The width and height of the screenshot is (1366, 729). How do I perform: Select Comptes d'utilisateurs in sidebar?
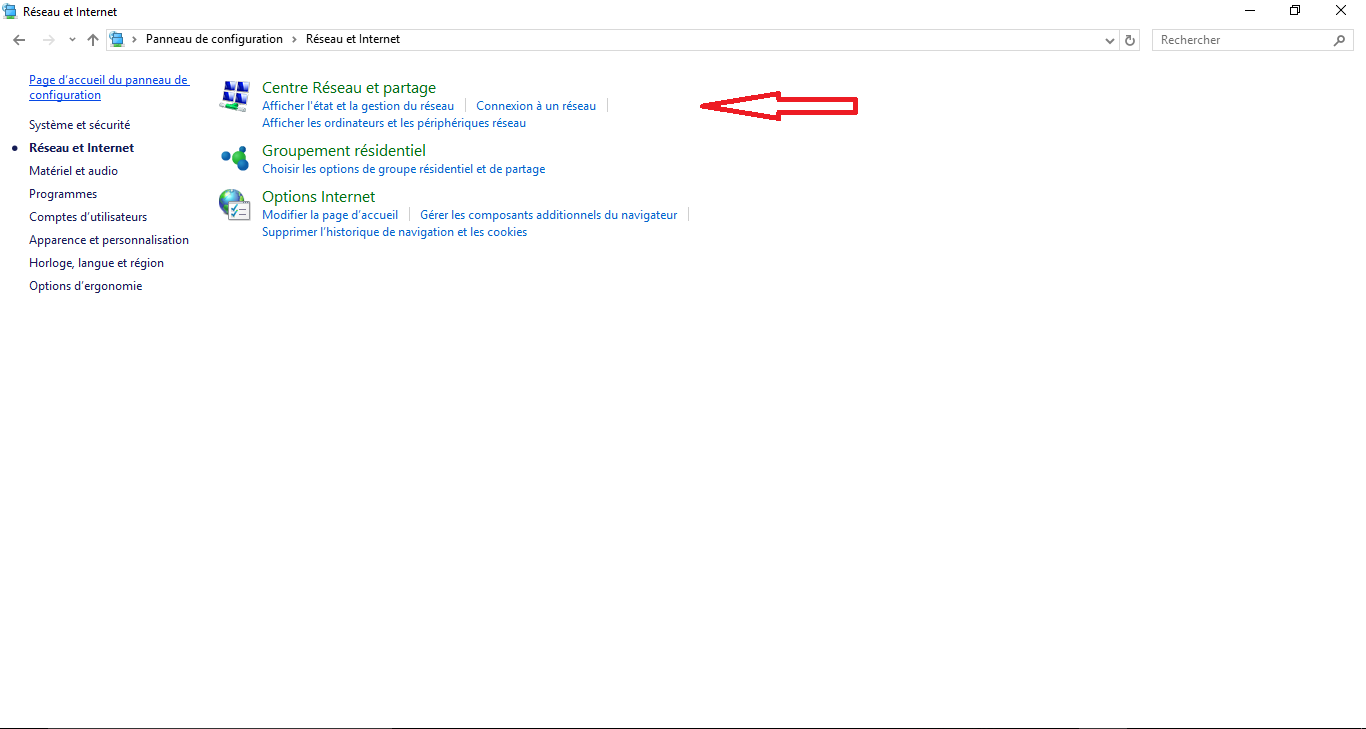tap(88, 217)
